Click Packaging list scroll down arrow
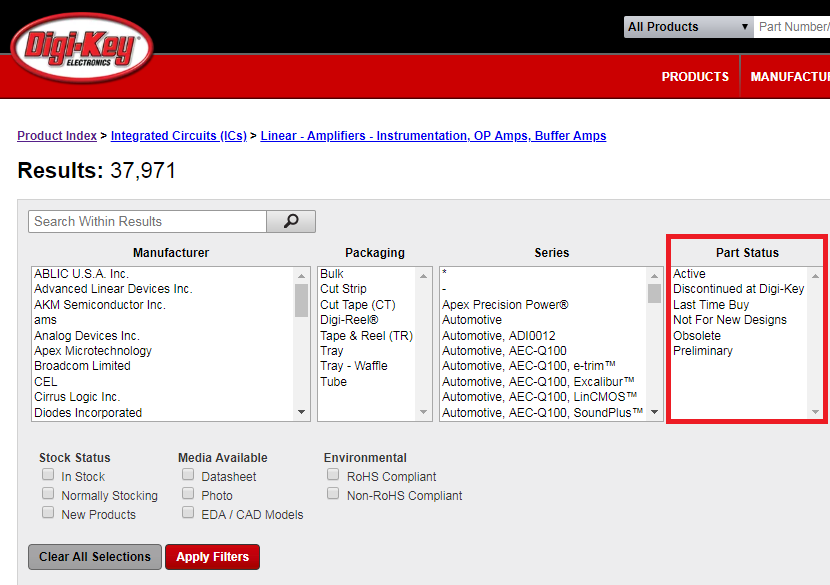The image size is (830, 585). coord(424,412)
